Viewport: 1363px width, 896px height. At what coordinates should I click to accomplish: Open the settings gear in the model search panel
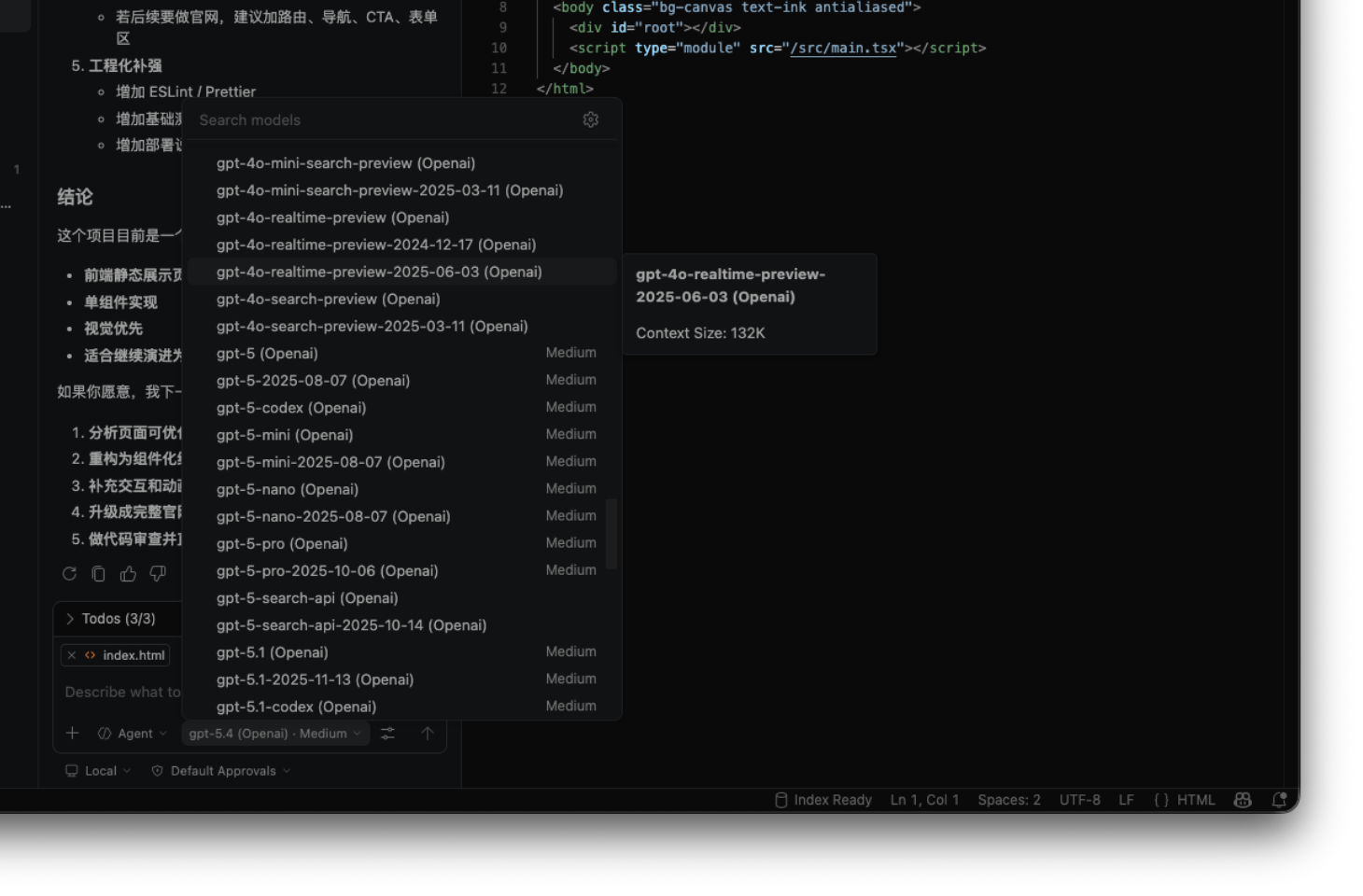590,119
